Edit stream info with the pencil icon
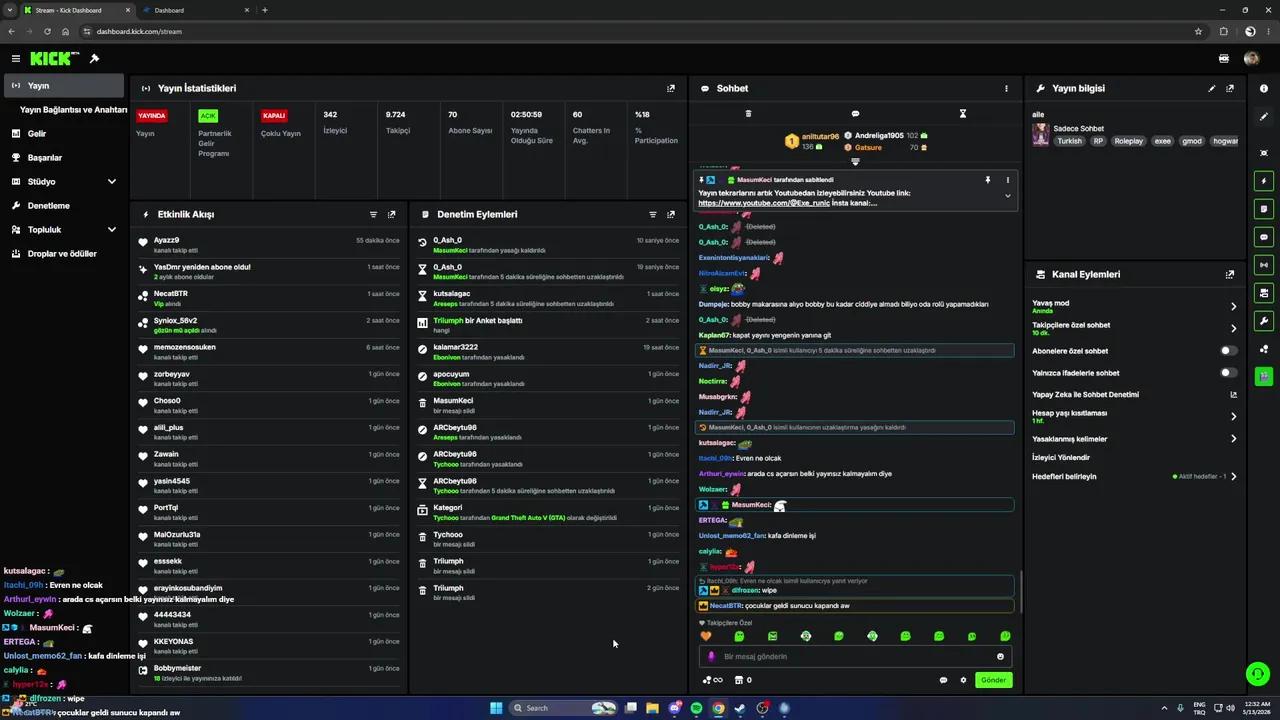 coord(1212,88)
